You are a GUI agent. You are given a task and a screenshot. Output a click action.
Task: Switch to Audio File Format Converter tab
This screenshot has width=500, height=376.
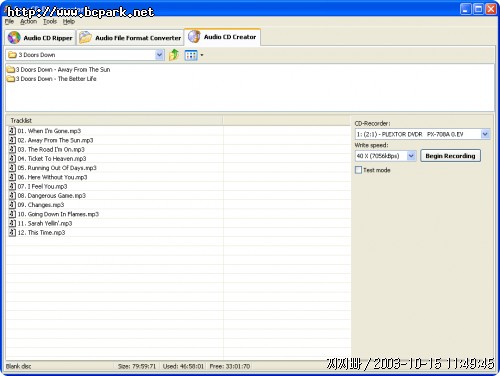pyautogui.click(x=130, y=37)
